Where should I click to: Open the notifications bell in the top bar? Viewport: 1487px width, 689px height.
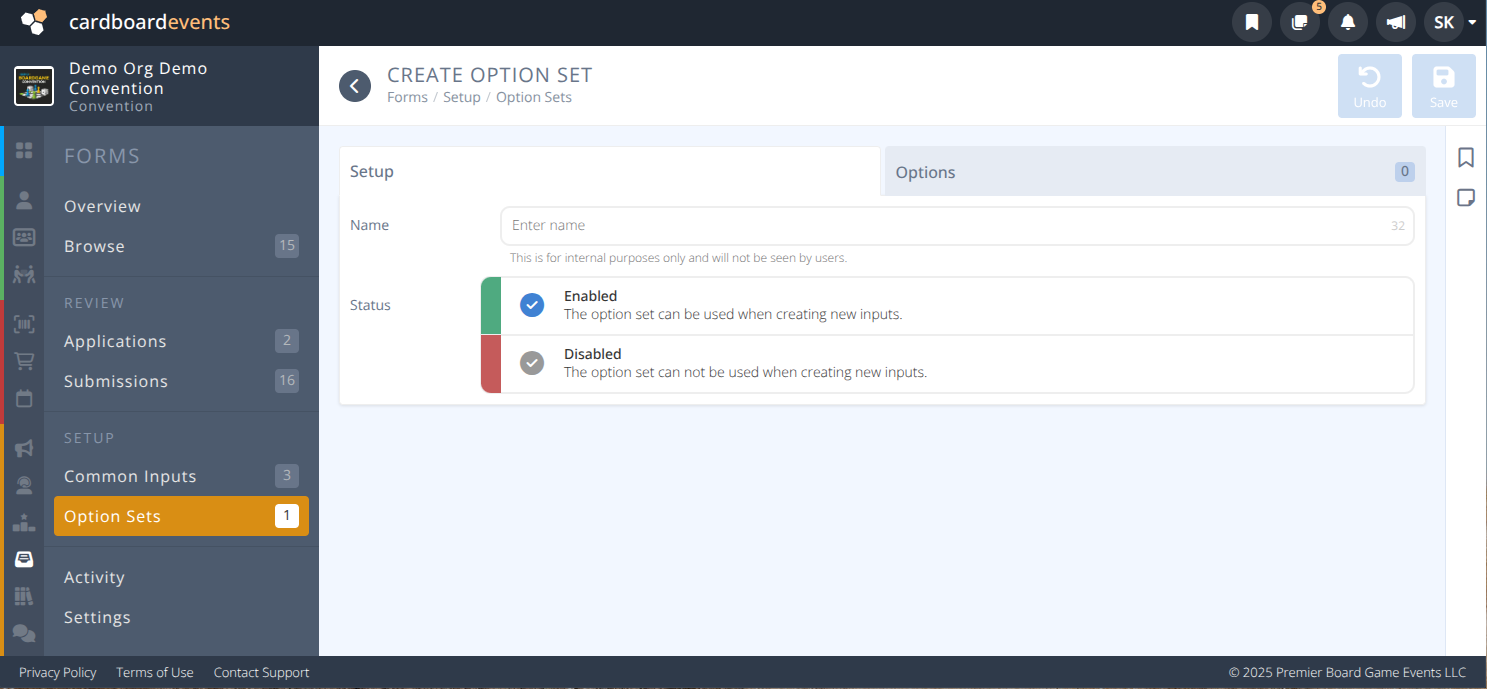pos(1347,21)
